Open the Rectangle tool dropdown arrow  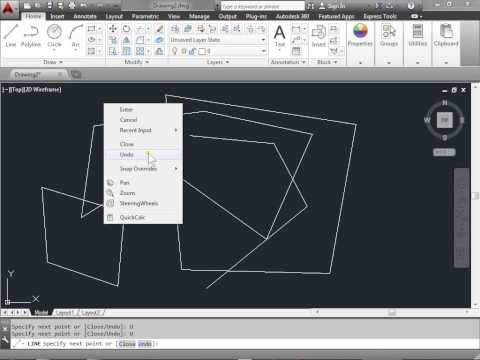point(100,29)
